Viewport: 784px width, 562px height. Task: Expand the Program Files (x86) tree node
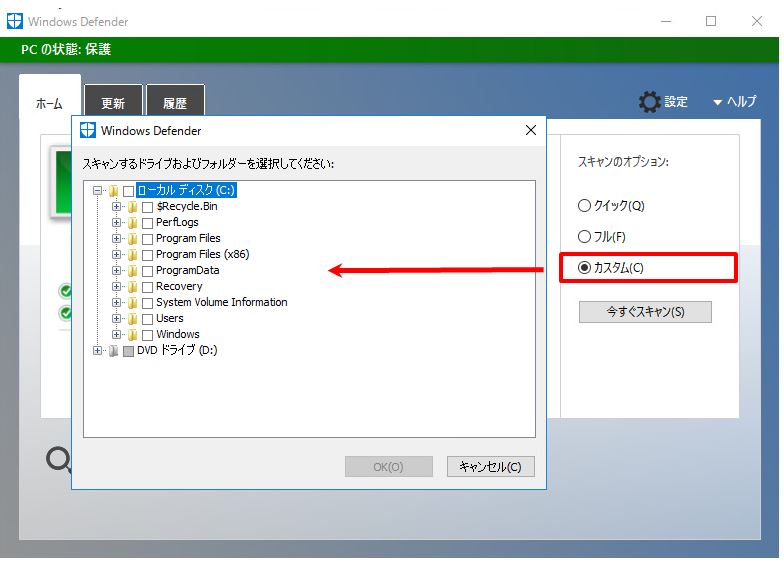pyautogui.click(x=116, y=254)
